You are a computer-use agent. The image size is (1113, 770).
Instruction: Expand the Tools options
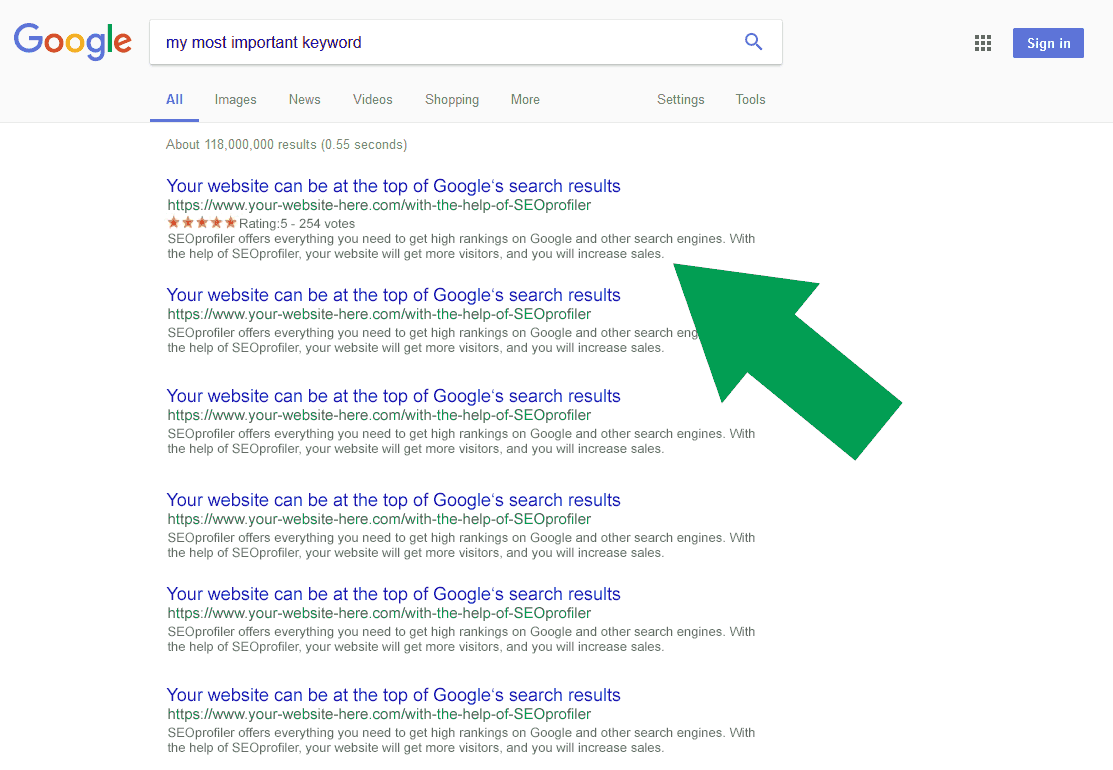pos(750,100)
